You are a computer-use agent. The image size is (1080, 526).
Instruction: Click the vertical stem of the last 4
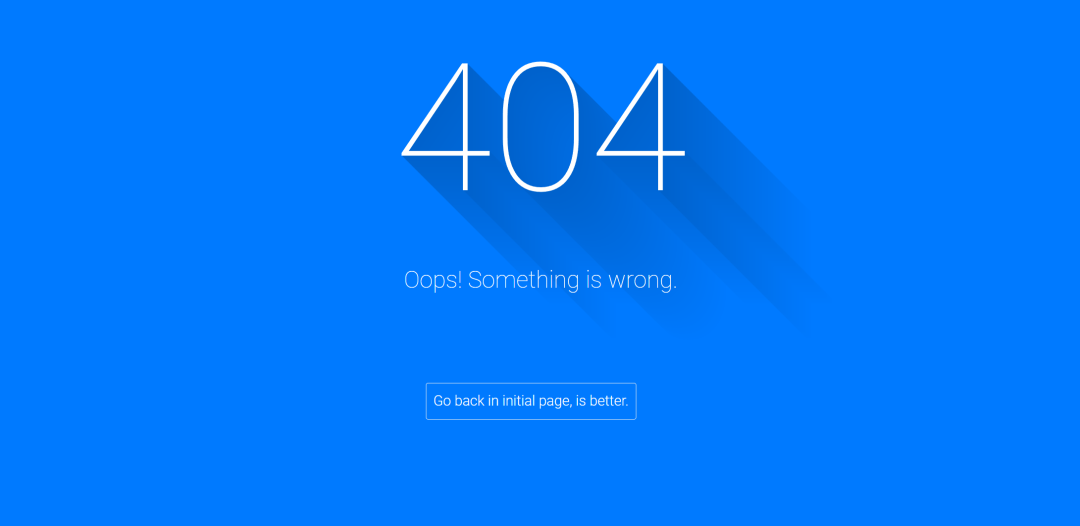[661, 126]
